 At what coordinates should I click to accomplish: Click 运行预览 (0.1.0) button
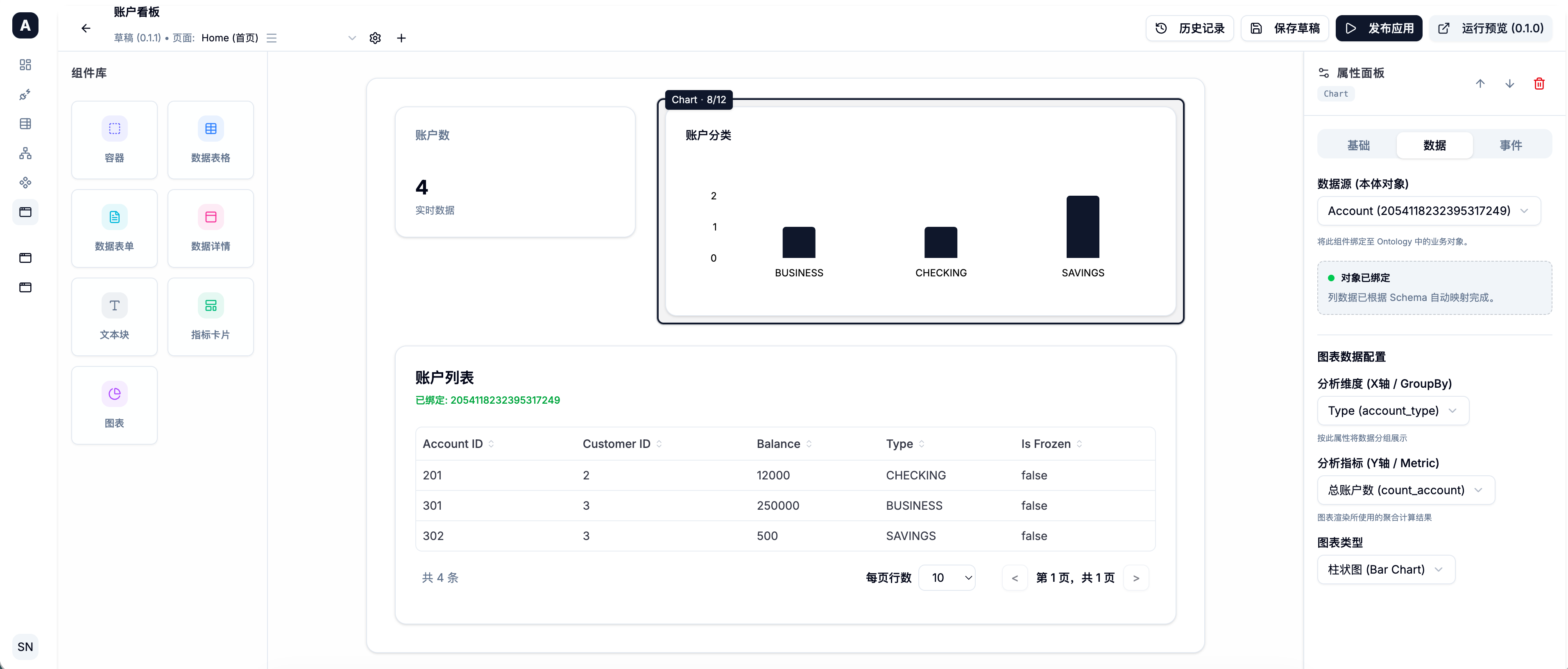[1490, 28]
